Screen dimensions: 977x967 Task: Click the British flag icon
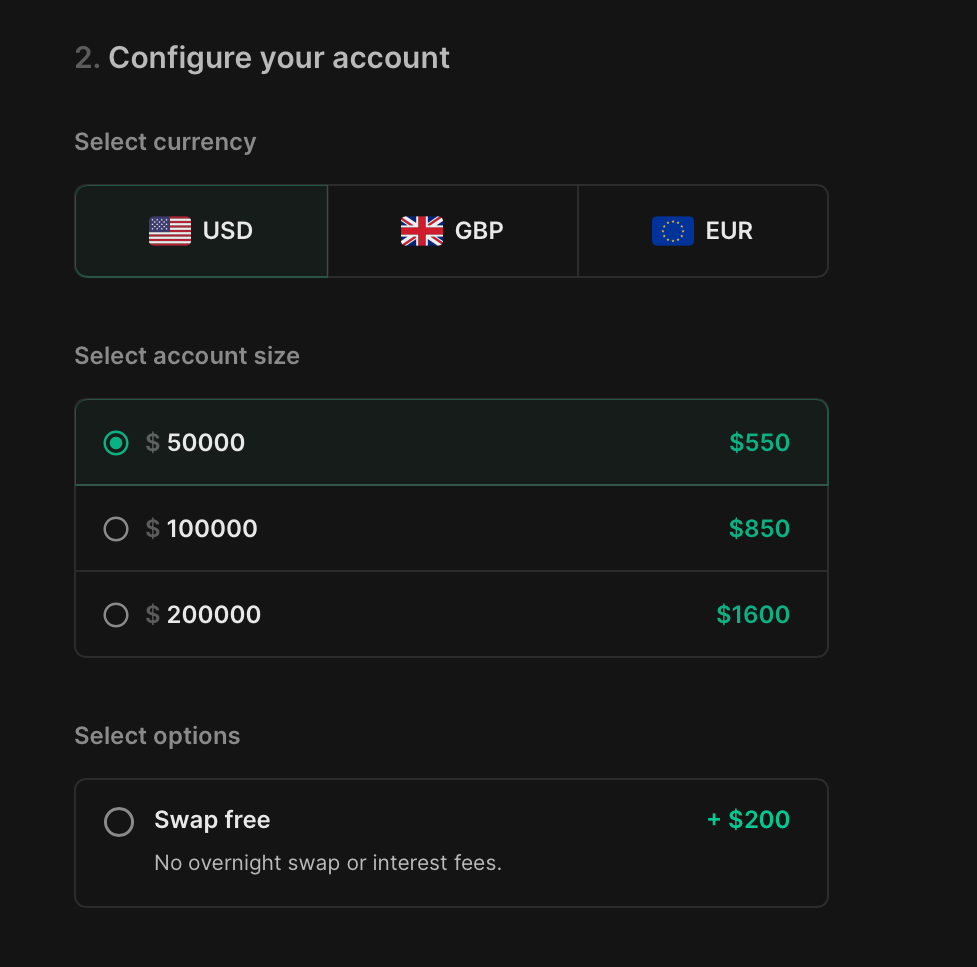click(421, 231)
